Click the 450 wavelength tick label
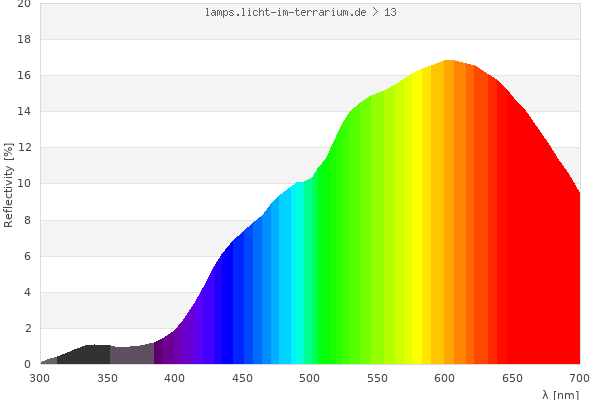Screen dimensions: 600x400 coord(242,378)
